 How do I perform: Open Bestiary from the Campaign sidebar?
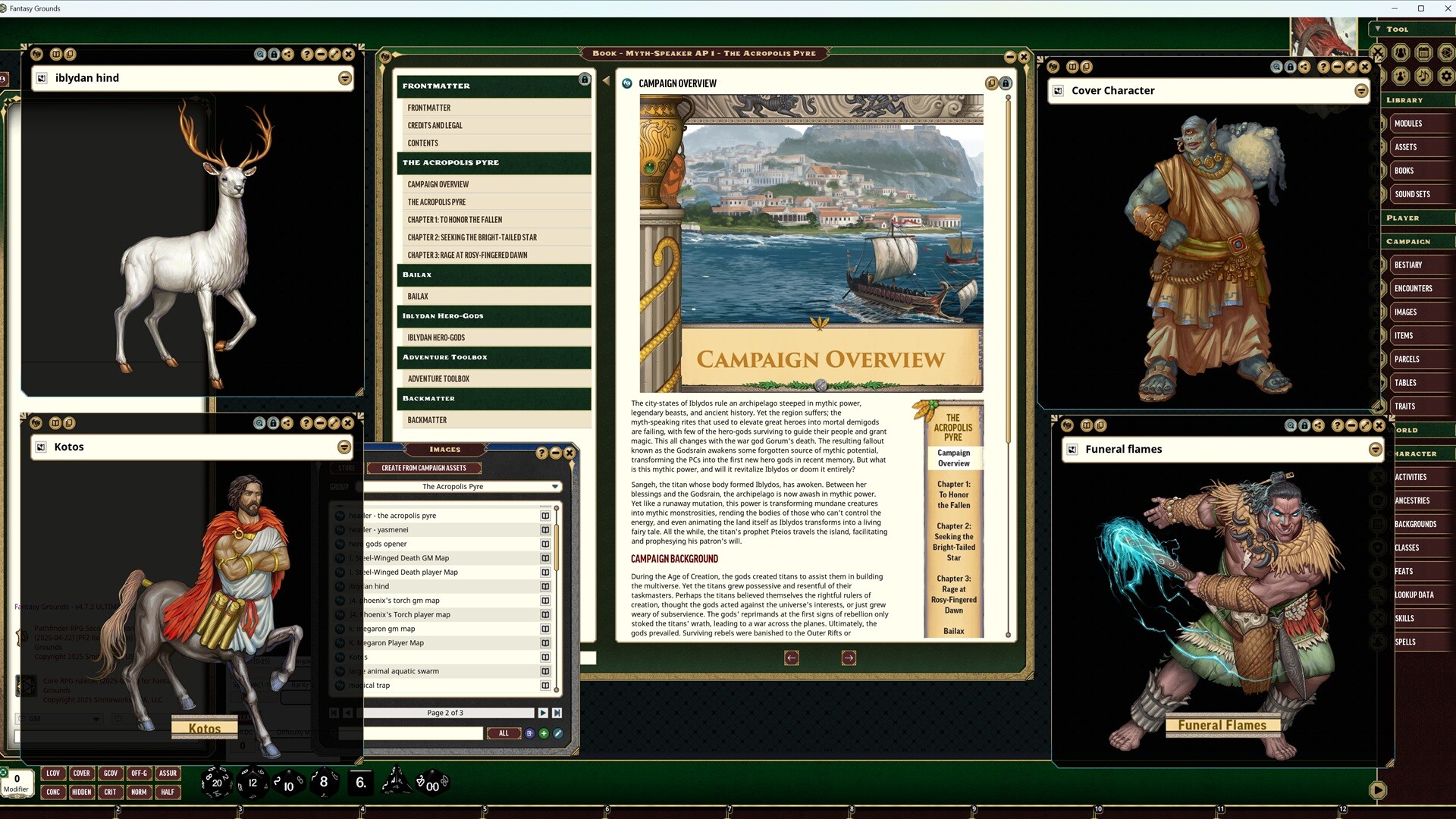pos(1409,265)
